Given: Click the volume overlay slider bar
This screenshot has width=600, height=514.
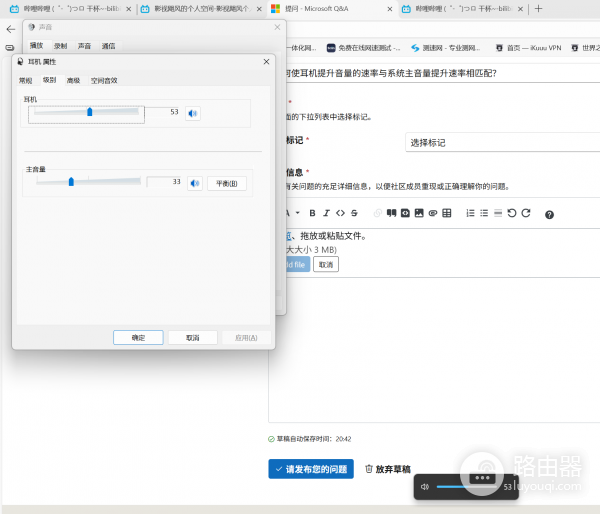Looking at the screenshot, I should (466, 486).
